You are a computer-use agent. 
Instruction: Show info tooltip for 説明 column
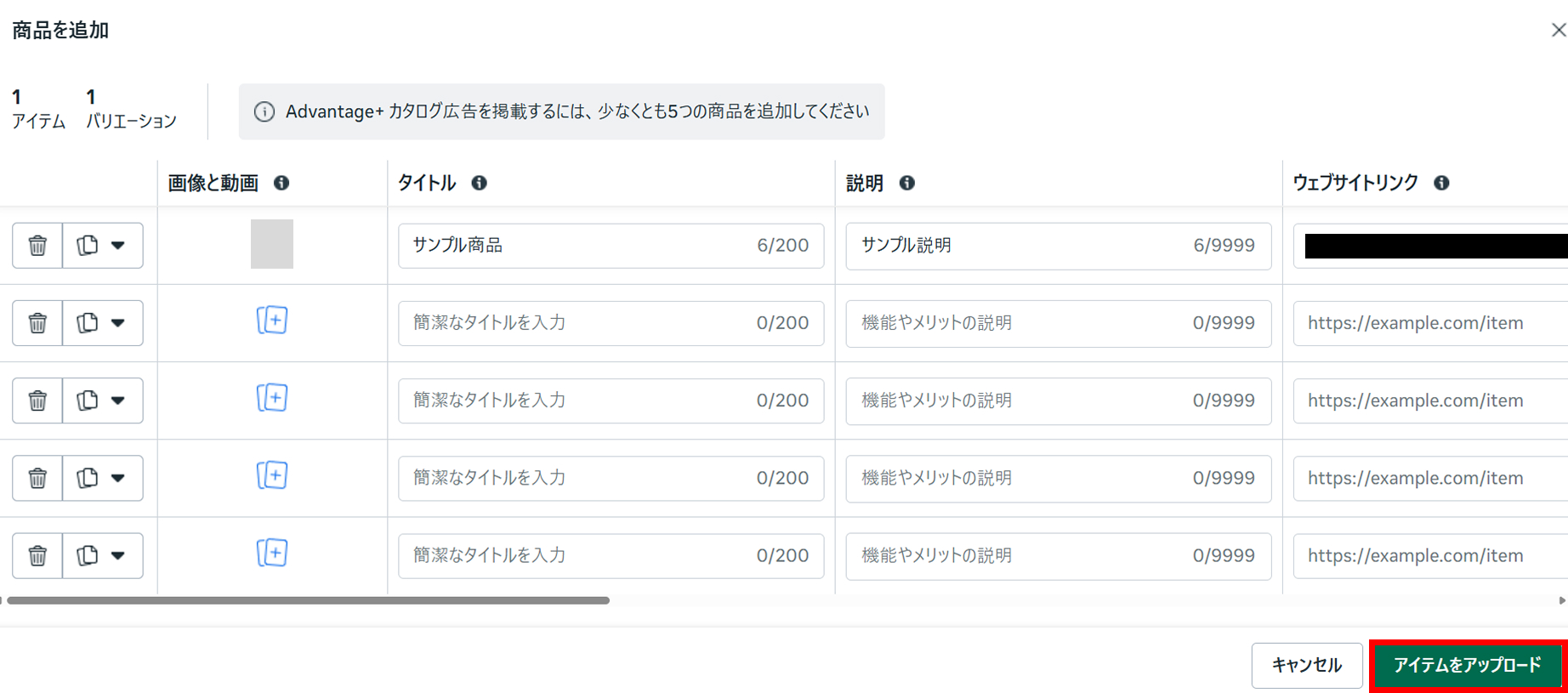(907, 183)
